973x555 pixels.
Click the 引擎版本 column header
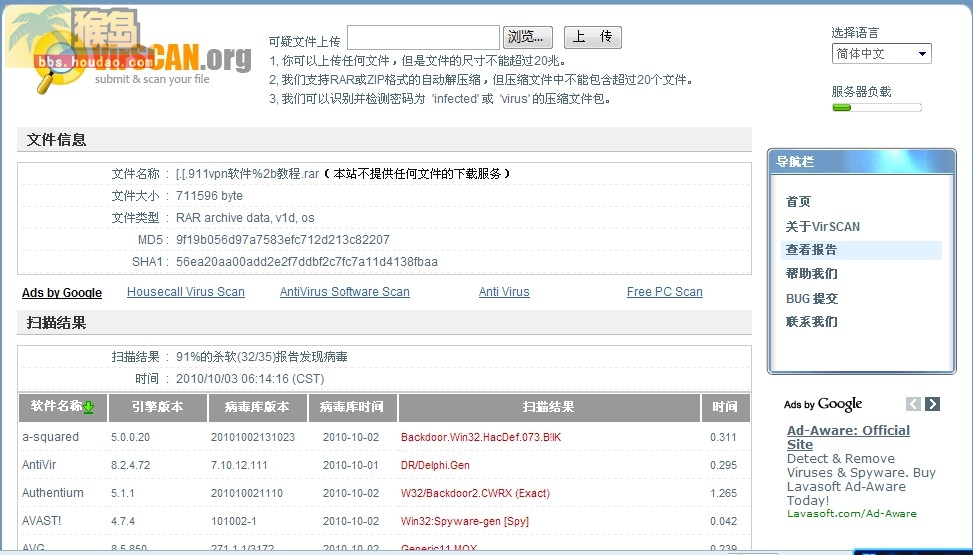click(x=158, y=407)
